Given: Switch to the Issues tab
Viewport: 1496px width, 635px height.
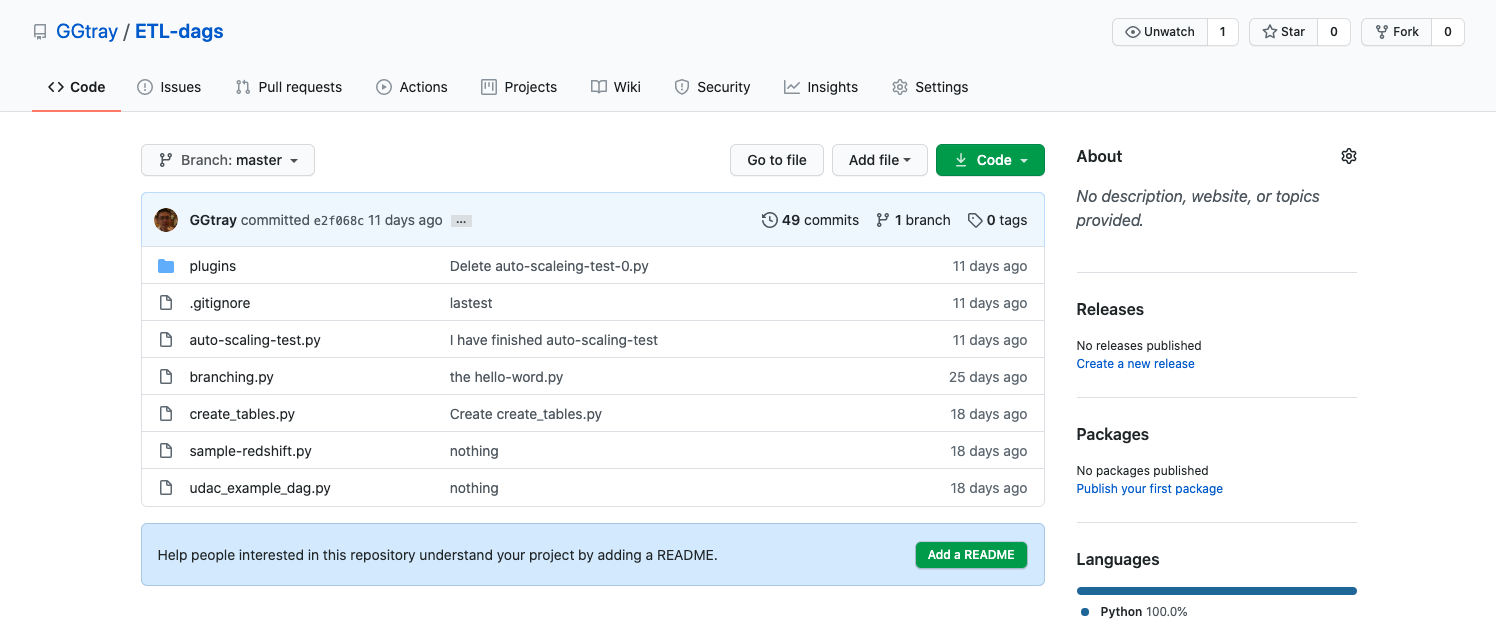Looking at the screenshot, I should (x=169, y=87).
